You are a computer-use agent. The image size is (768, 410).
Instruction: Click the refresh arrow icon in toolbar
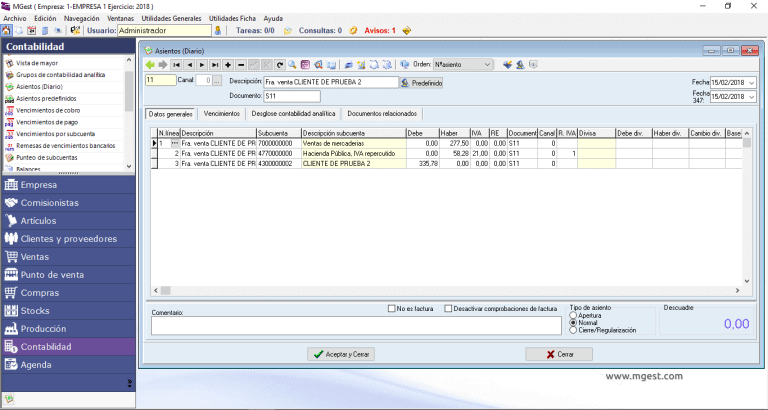(x=280, y=65)
